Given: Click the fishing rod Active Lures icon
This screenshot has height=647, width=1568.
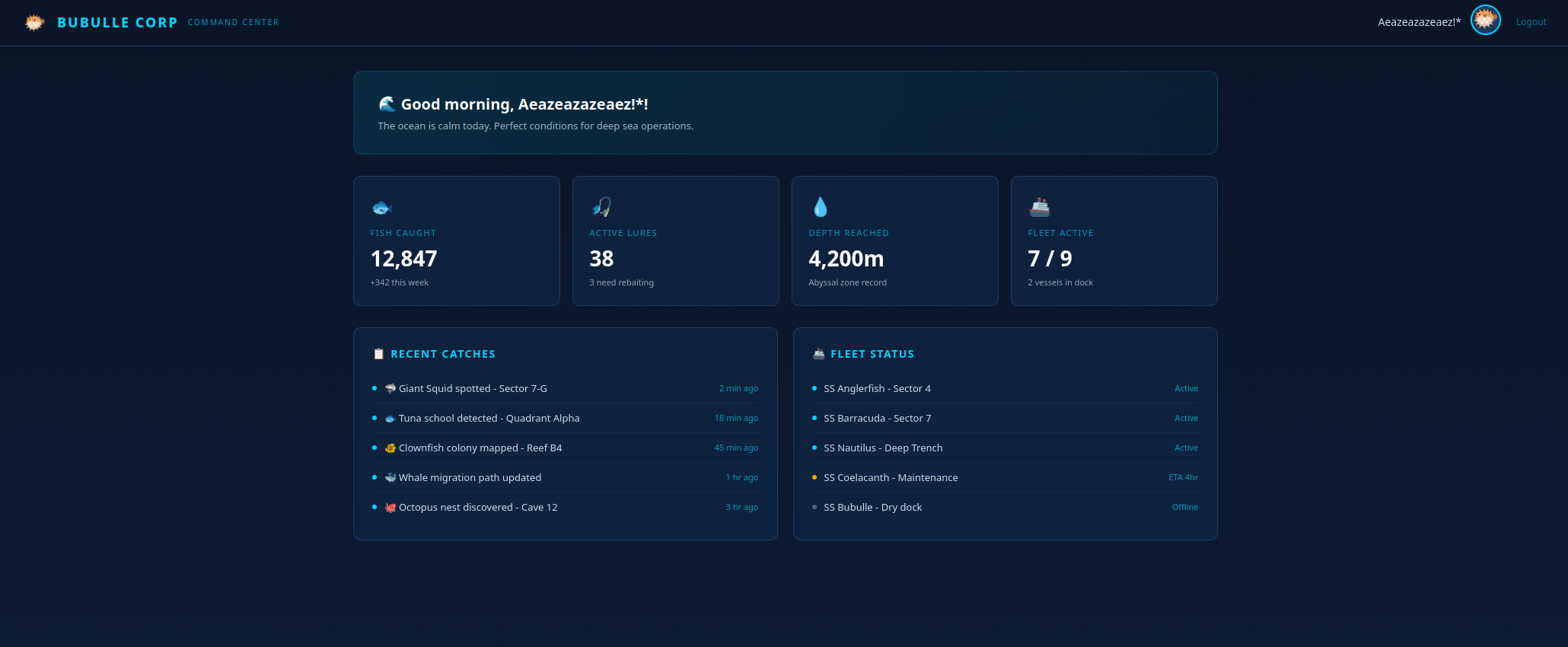Looking at the screenshot, I should click(601, 207).
